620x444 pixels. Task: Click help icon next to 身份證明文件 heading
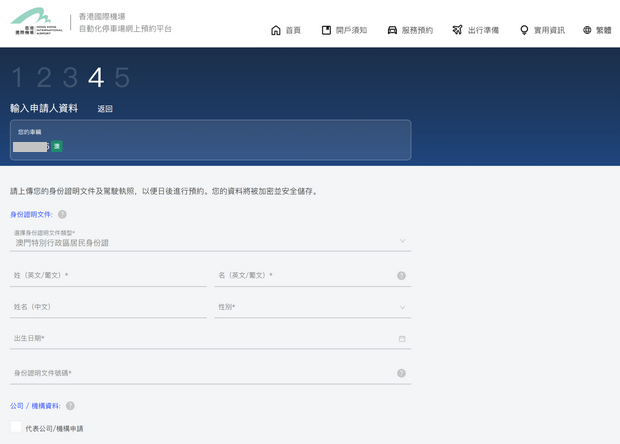point(62,214)
